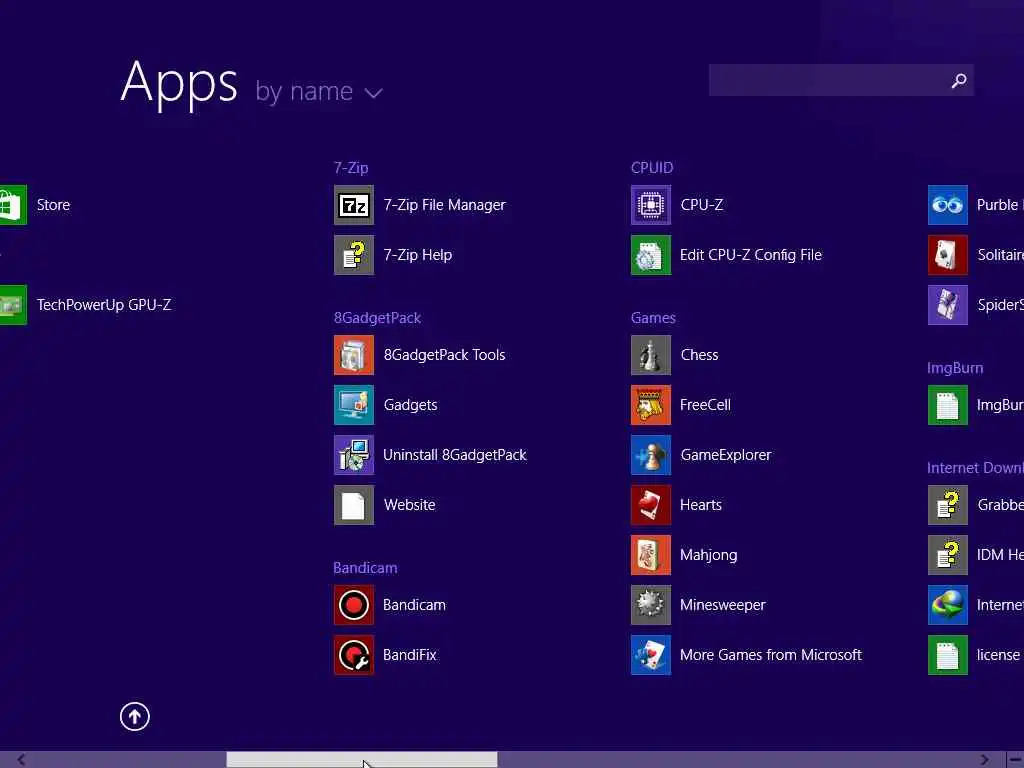Screen dimensions: 1024x768
Task: Launch CPU-Z icon
Action: [651, 204]
